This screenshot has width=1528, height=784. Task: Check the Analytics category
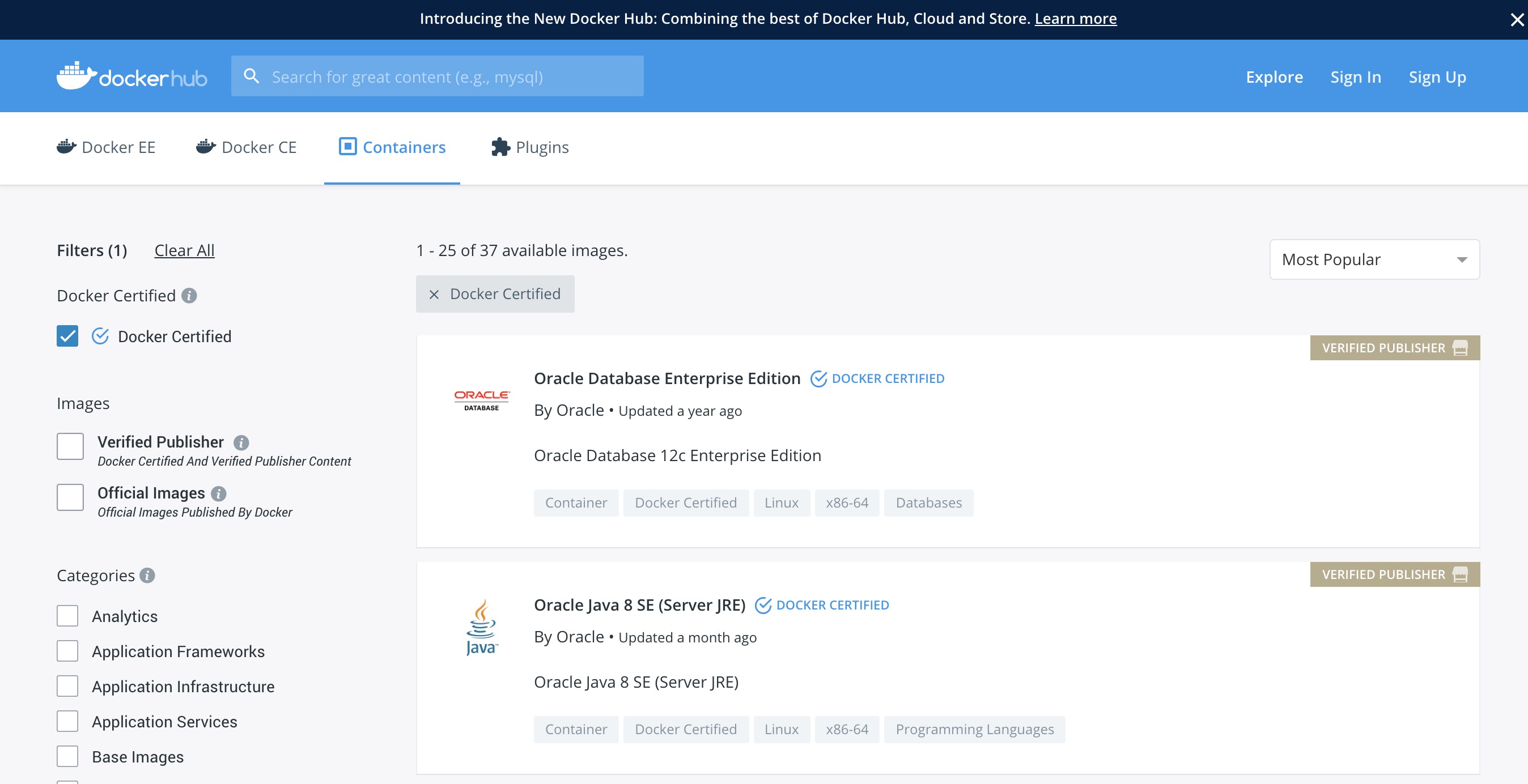[x=67, y=616]
